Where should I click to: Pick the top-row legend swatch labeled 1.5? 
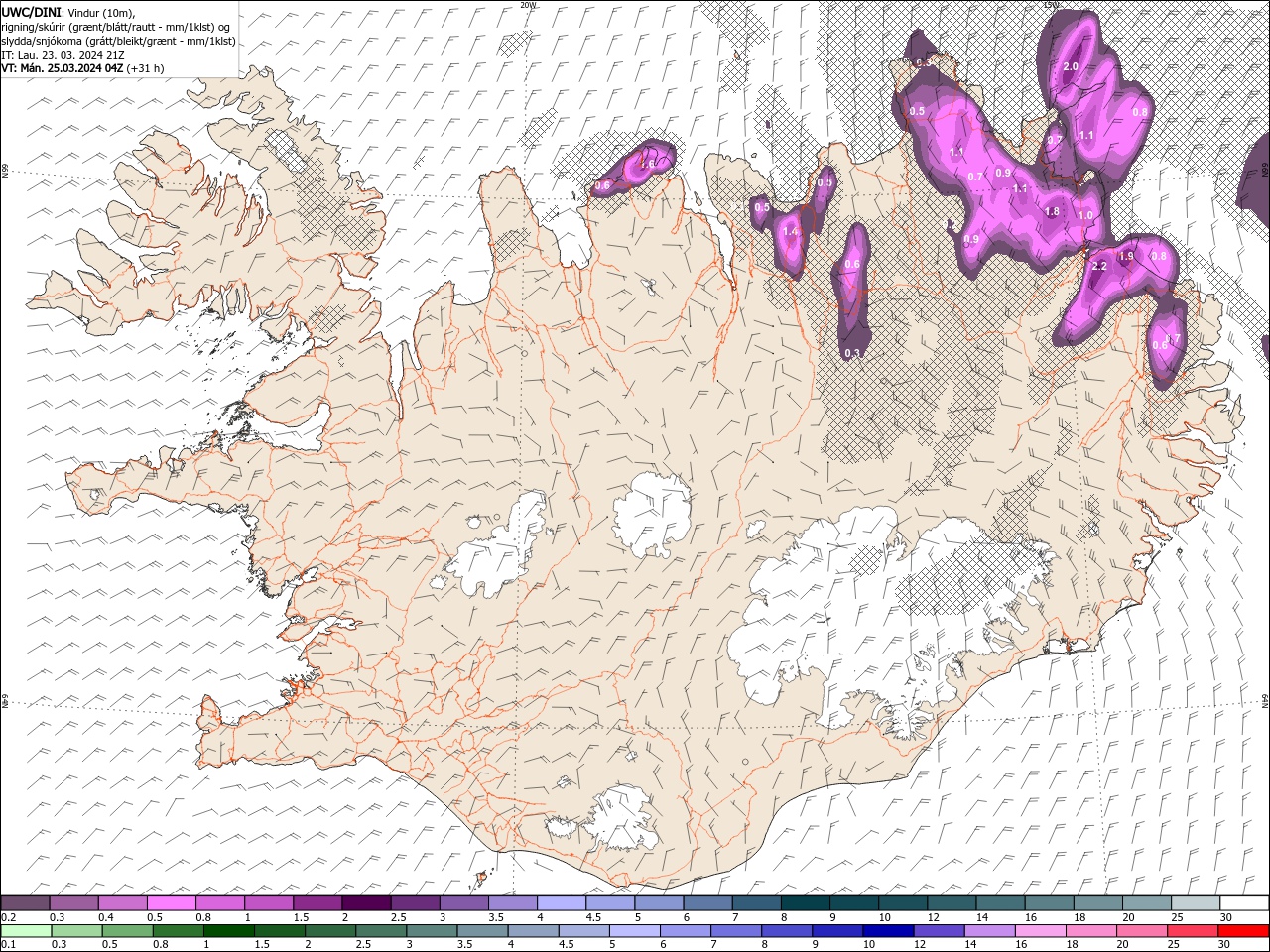(317, 903)
